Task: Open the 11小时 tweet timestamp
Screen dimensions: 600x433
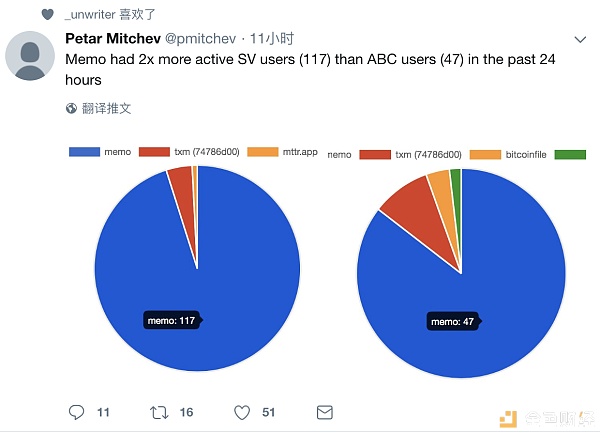Action: (x=272, y=39)
